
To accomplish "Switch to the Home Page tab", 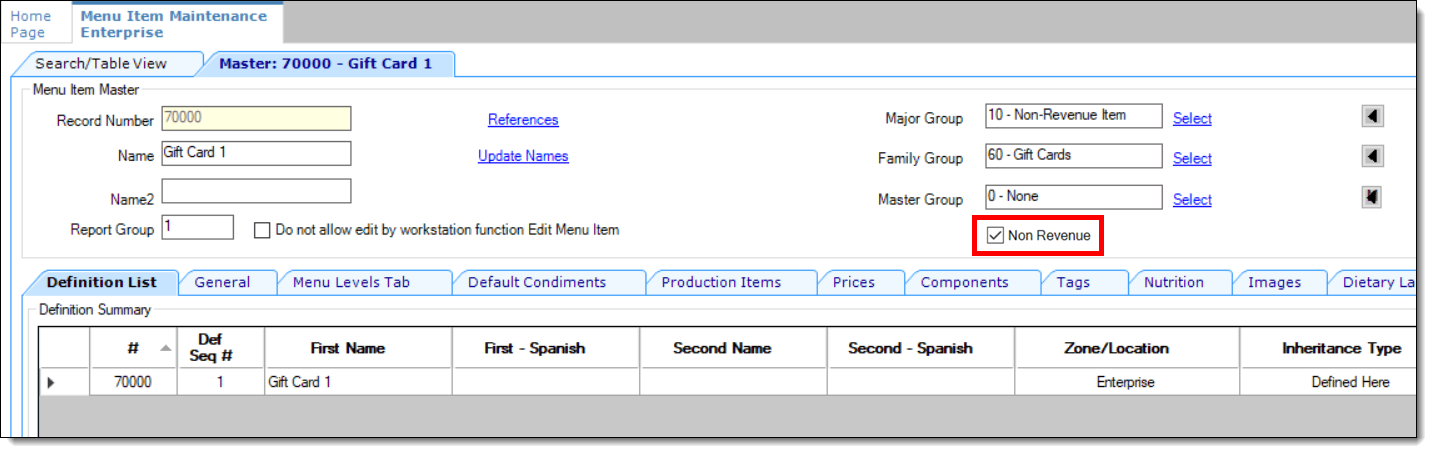I will (x=30, y=24).
